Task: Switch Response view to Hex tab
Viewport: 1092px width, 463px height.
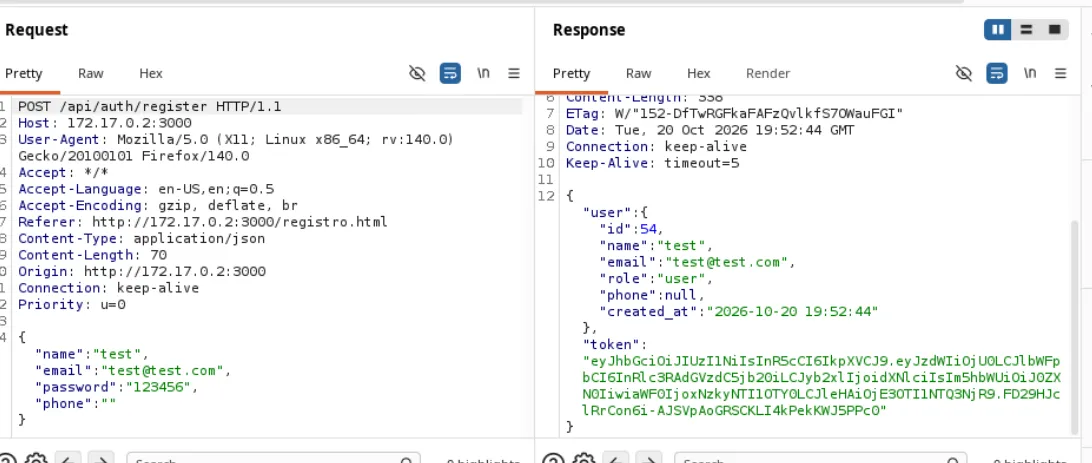Action: click(x=699, y=73)
